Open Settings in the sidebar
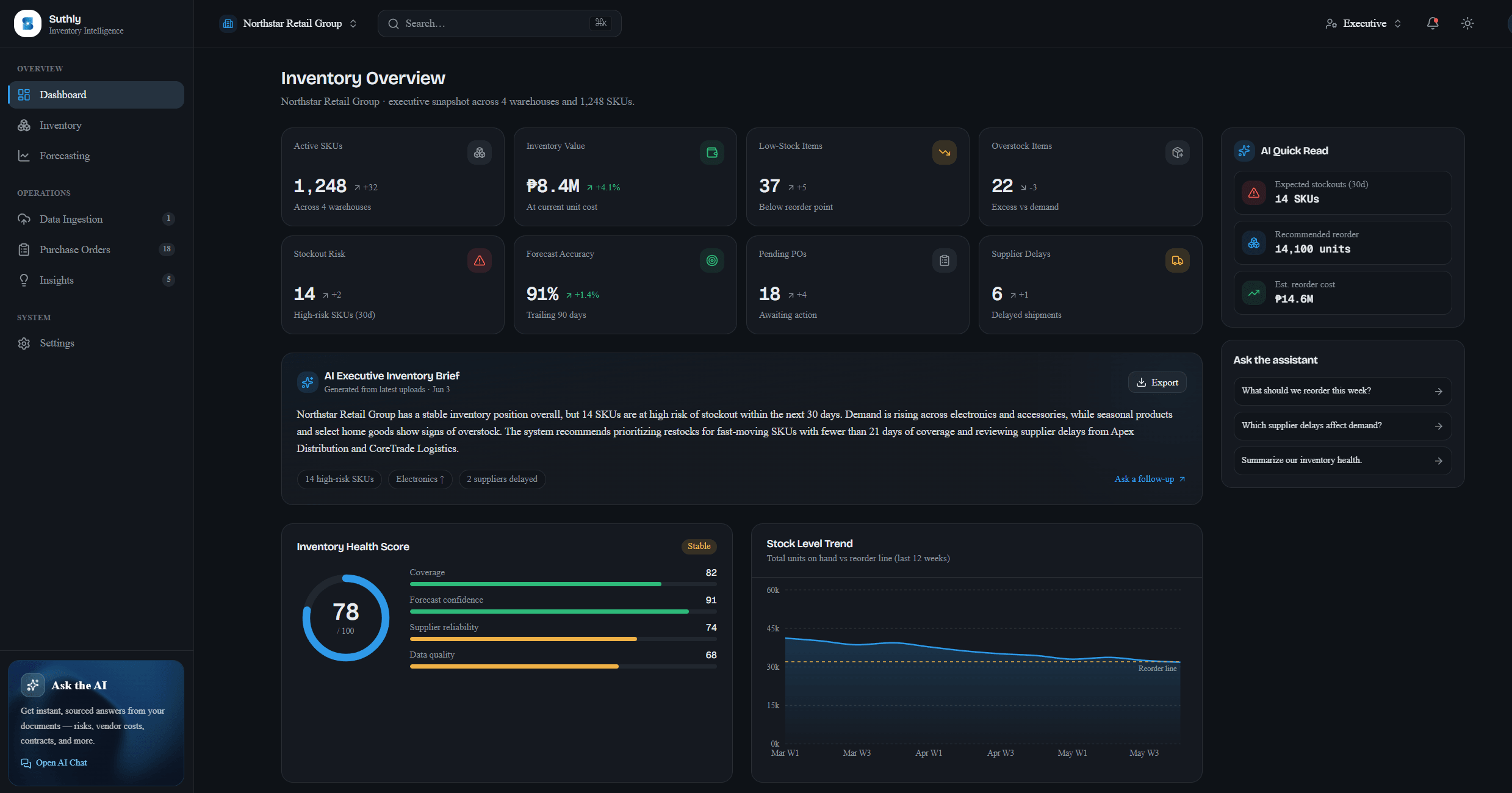 pos(96,343)
